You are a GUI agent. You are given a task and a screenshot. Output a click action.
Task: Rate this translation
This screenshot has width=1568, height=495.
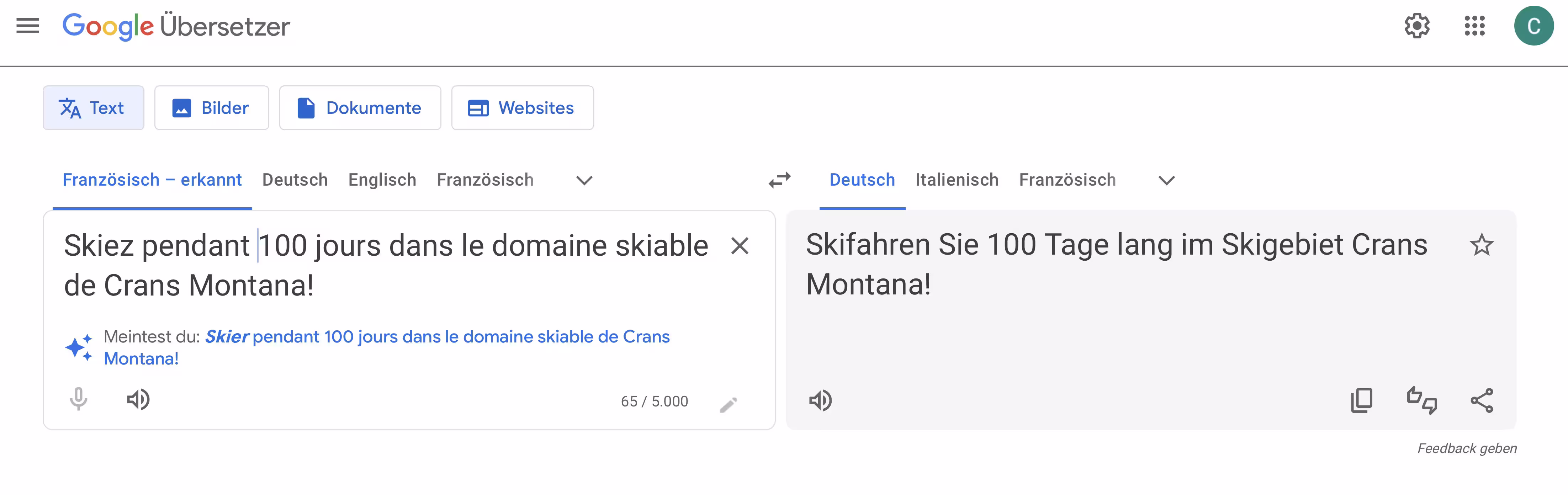1421,401
